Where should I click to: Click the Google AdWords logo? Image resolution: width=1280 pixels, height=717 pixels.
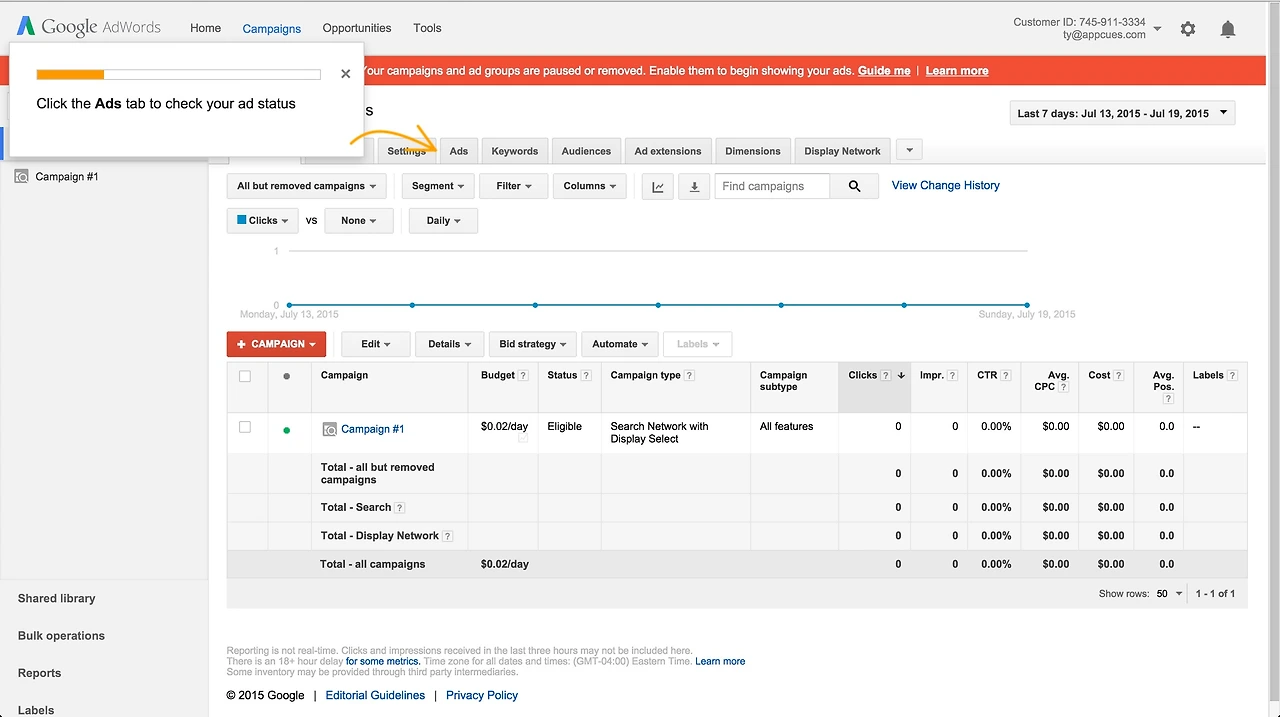pos(89,27)
